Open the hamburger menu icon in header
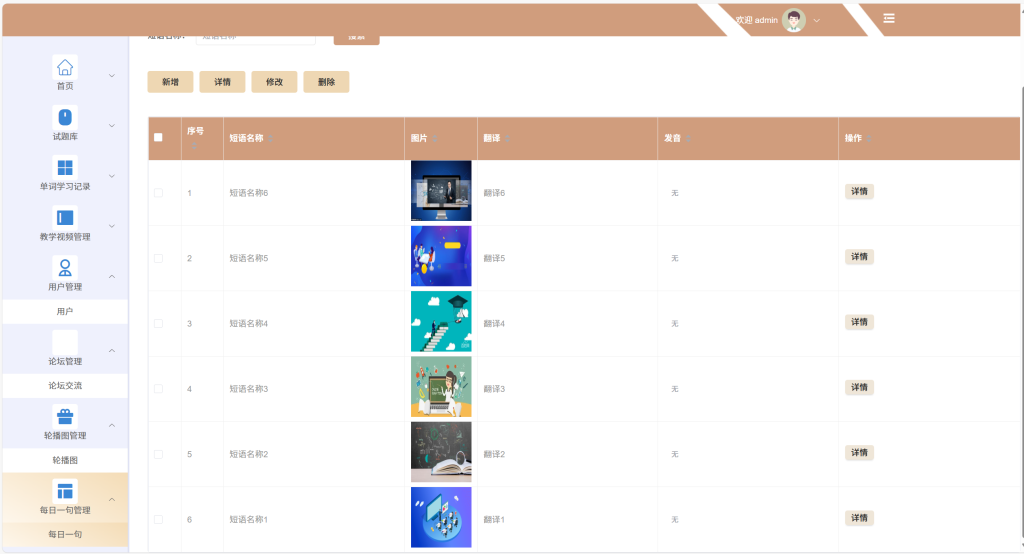Viewport: 1024px width, 554px height. point(889,18)
